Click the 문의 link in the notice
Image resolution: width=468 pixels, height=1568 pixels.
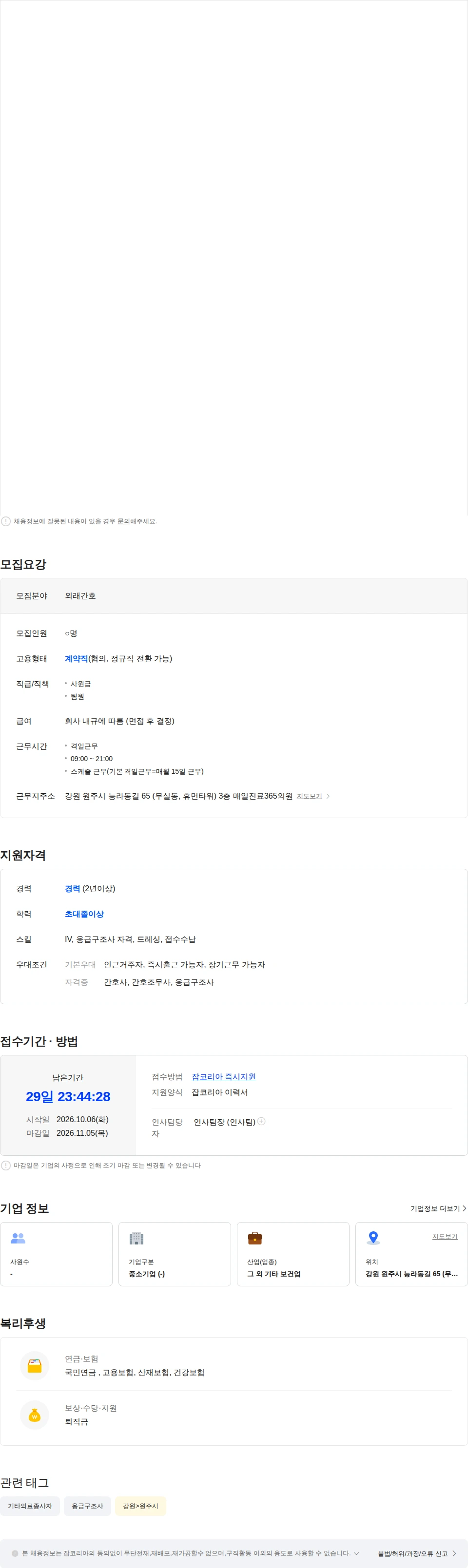click(123, 521)
